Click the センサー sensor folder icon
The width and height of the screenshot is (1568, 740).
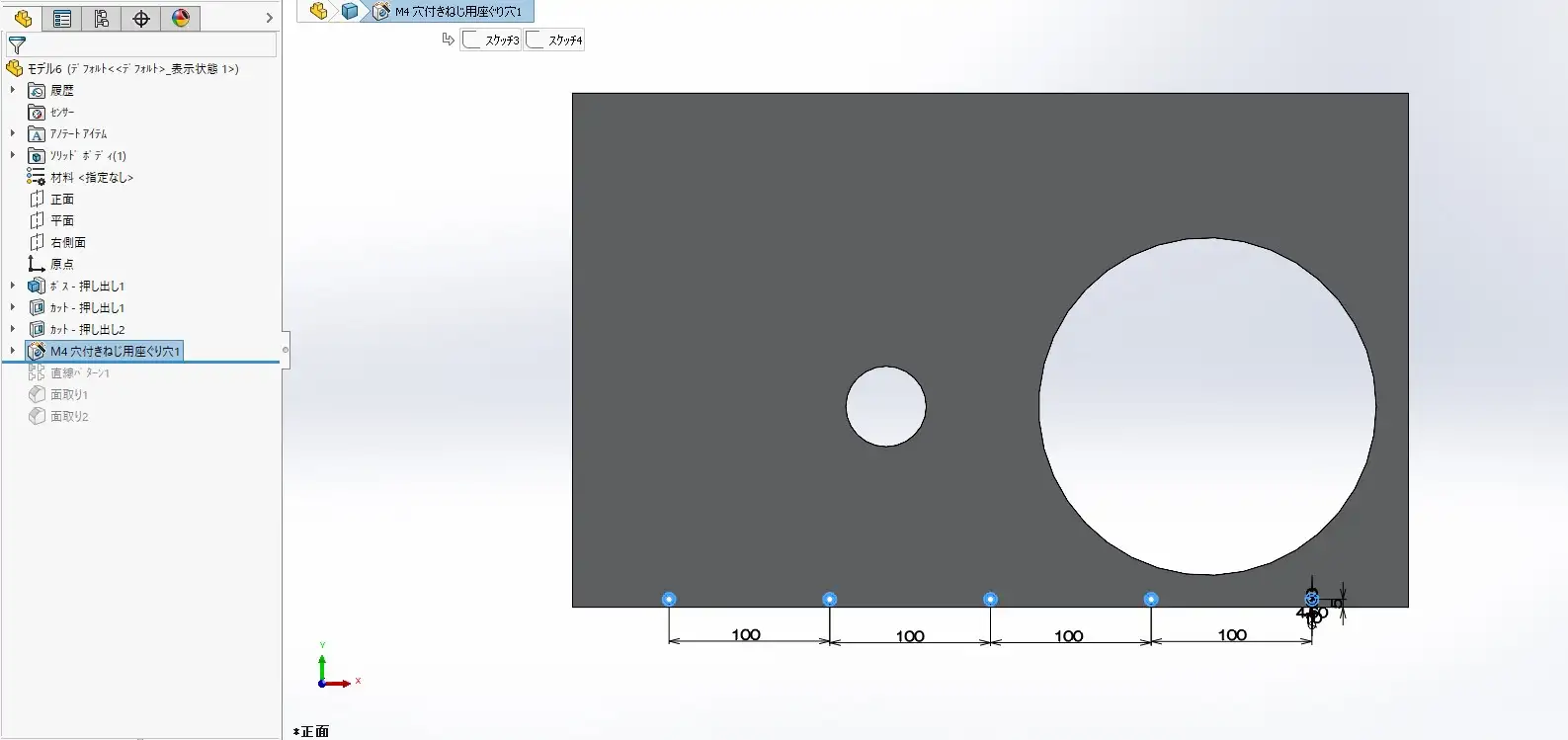click(37, 112)
